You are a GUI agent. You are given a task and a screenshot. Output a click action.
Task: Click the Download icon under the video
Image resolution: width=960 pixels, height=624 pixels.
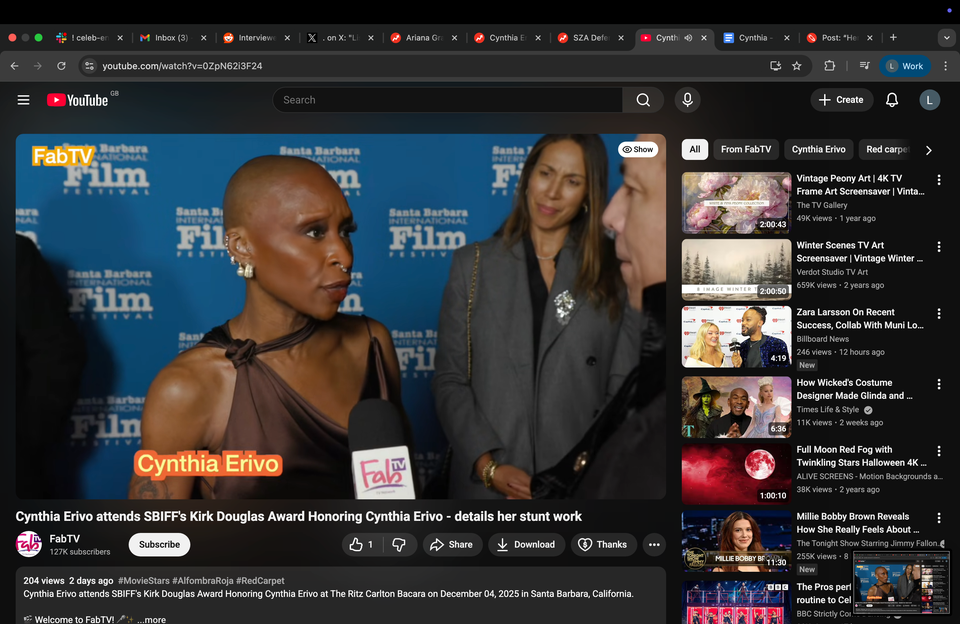pos(526,544)
